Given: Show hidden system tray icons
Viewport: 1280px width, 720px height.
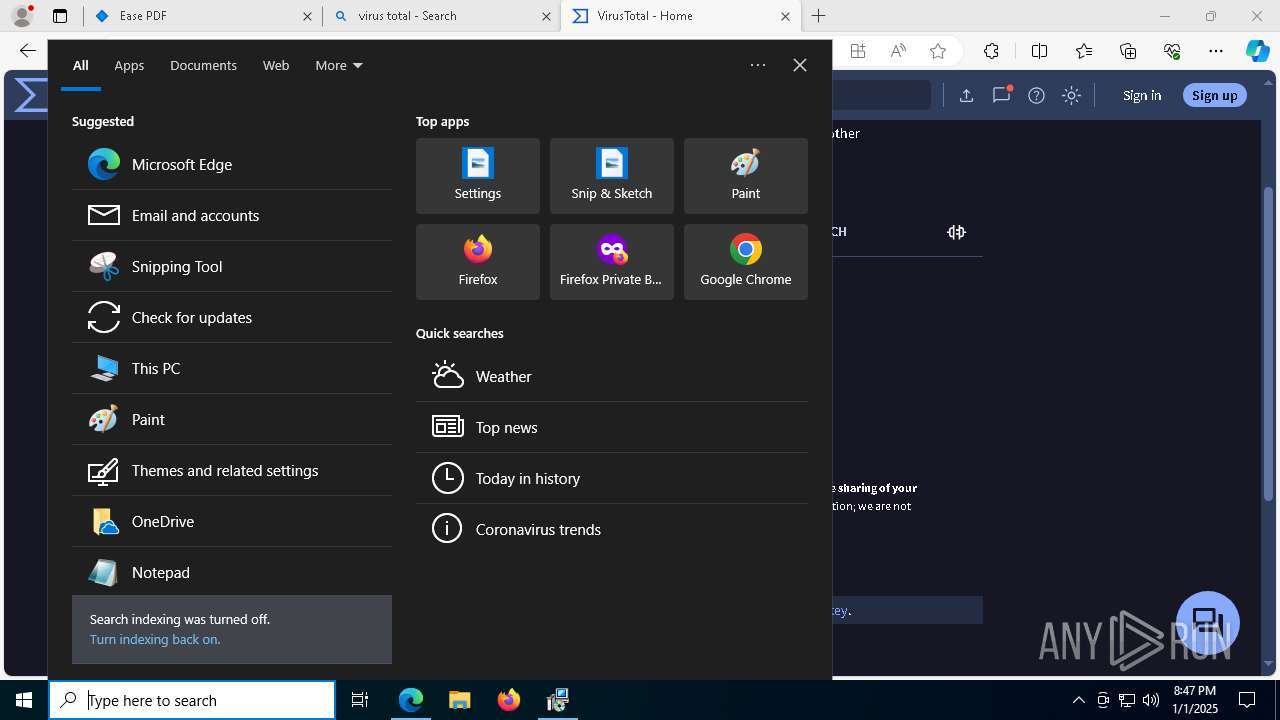Looking at the screenshot, I should 1078,700.
